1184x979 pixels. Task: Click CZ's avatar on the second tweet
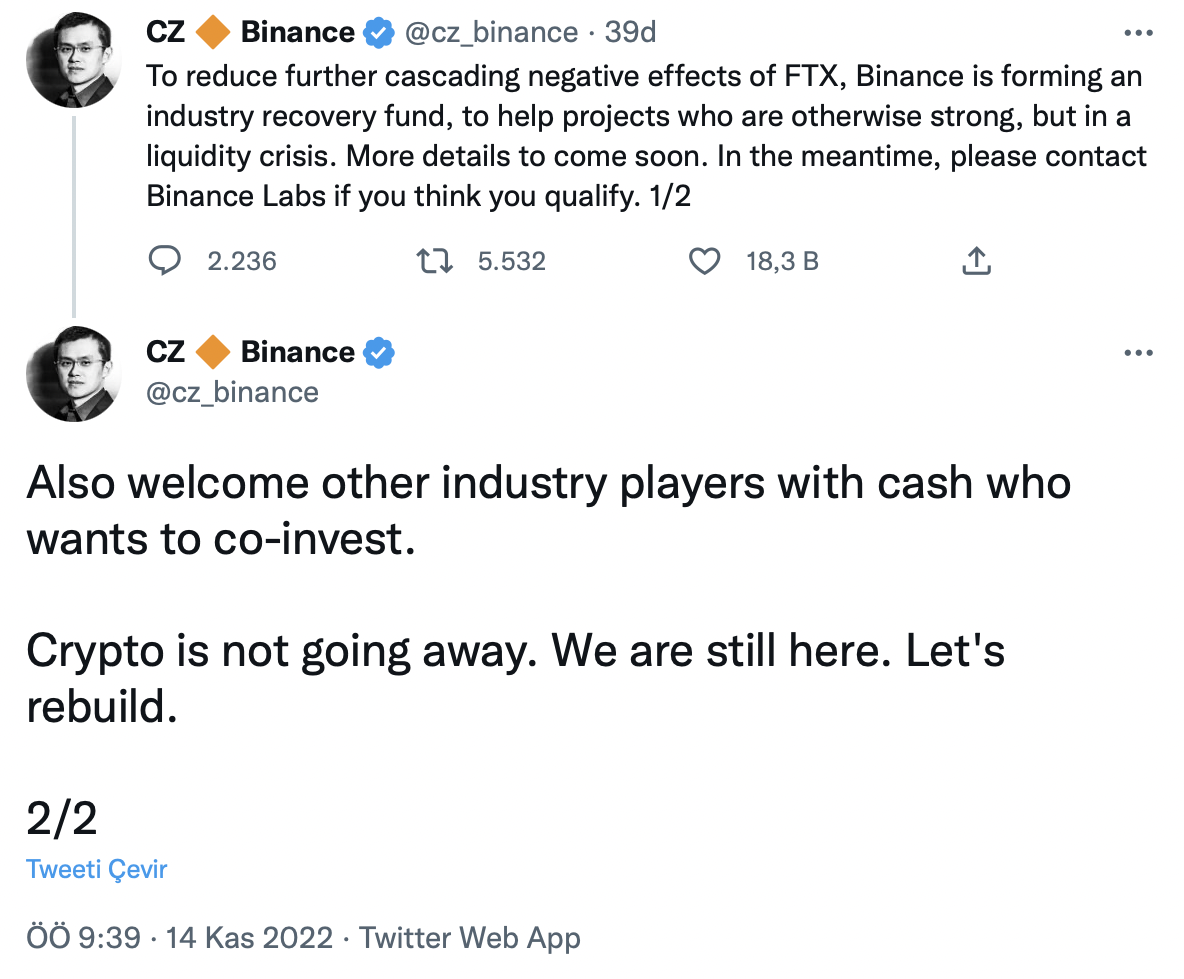(x=73, y=374)
